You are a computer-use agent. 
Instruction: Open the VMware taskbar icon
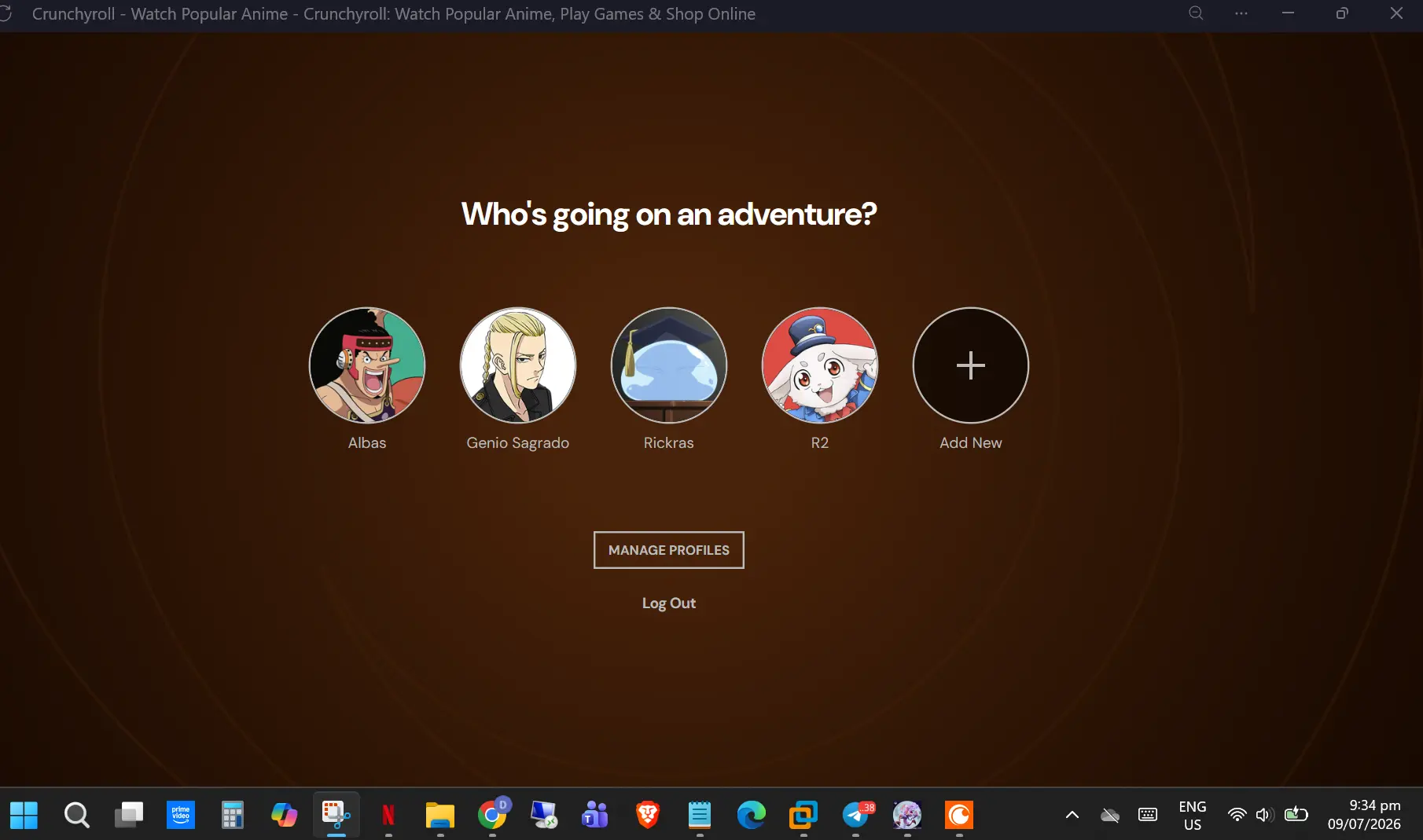tap(803, 815)
